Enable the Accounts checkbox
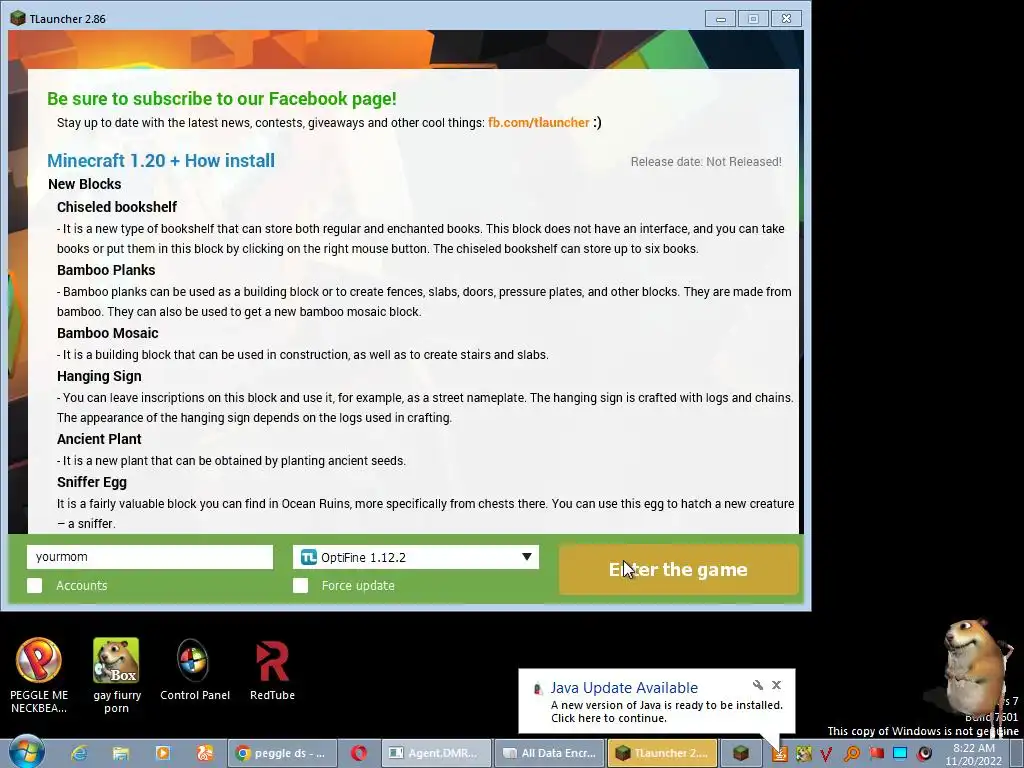The width and height of the screenshot is (1024, 768). [35, 585]
